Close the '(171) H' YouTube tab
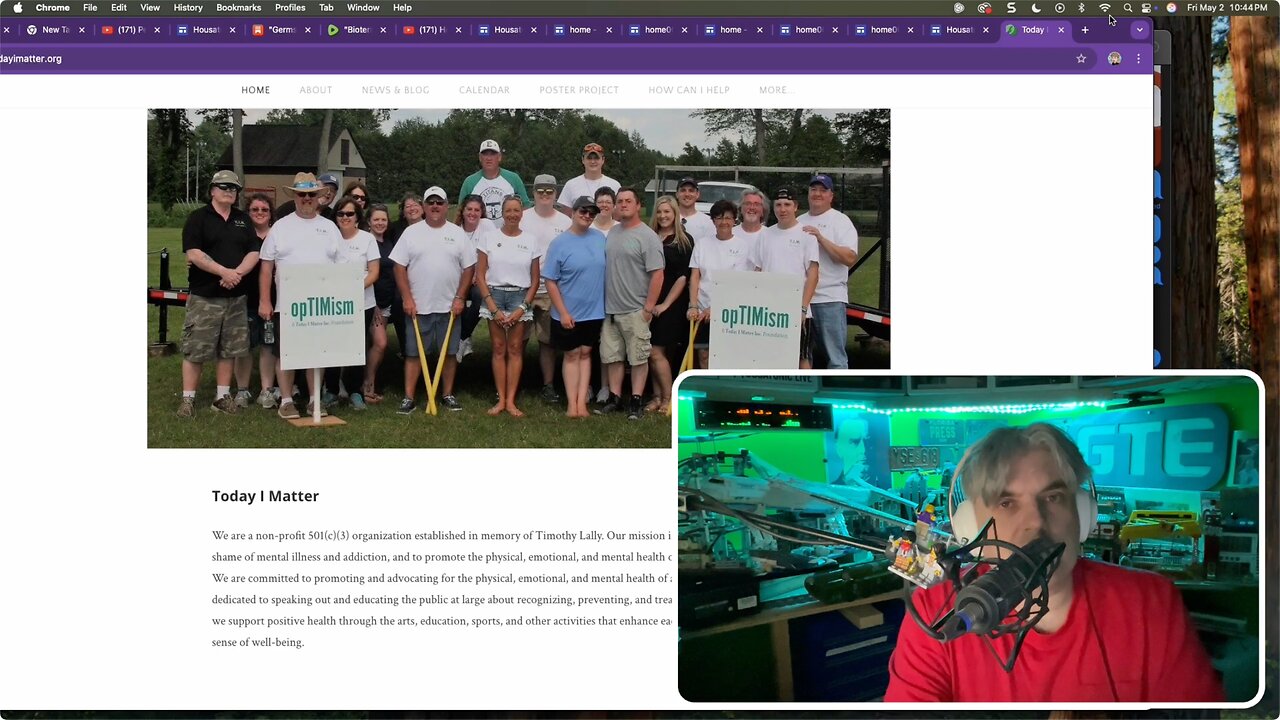1280x720 pixels. click(x=458, y=30)
